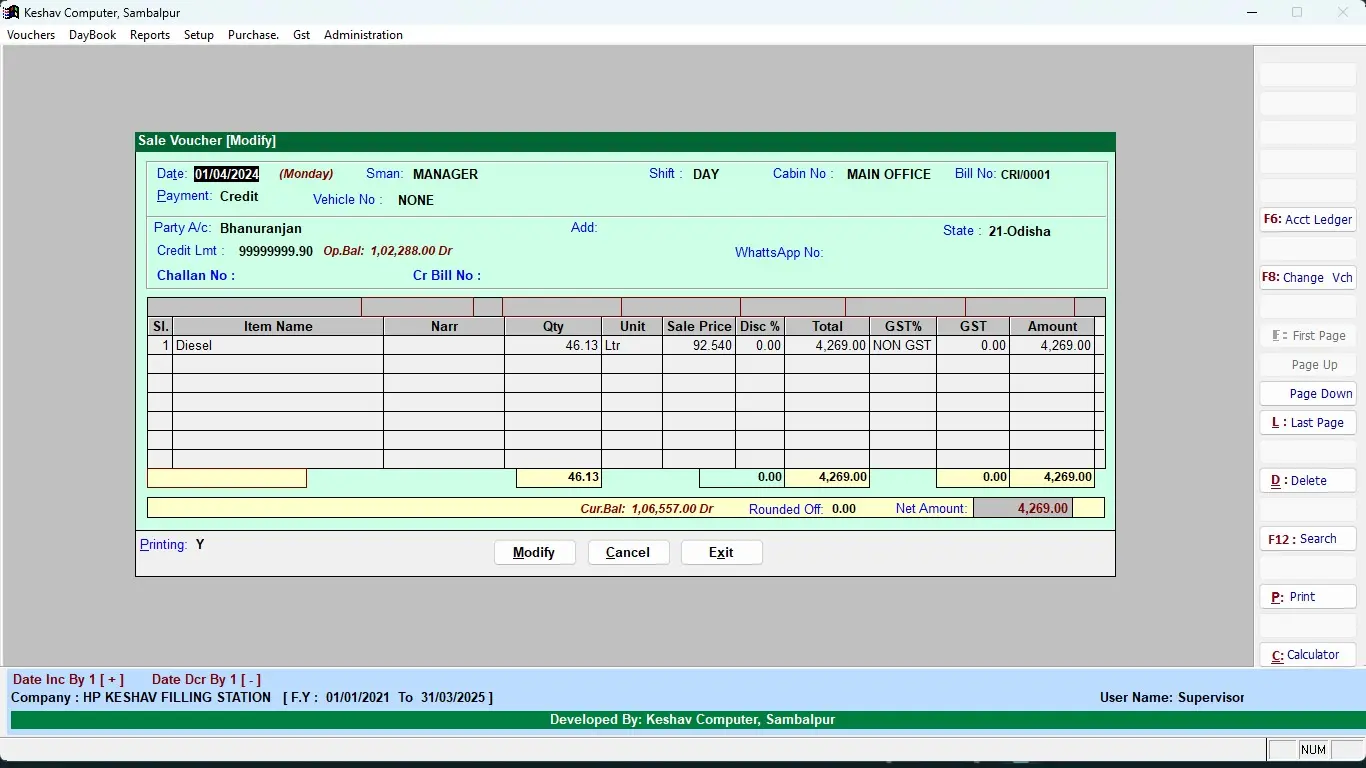
Task: Click the Delete voucher button
Action: [1308, 481]
